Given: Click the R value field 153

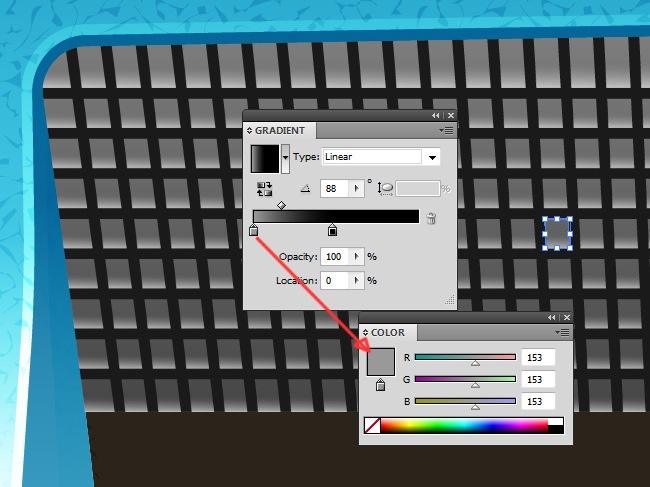Looking at the screenshot, I should (538, 357).
